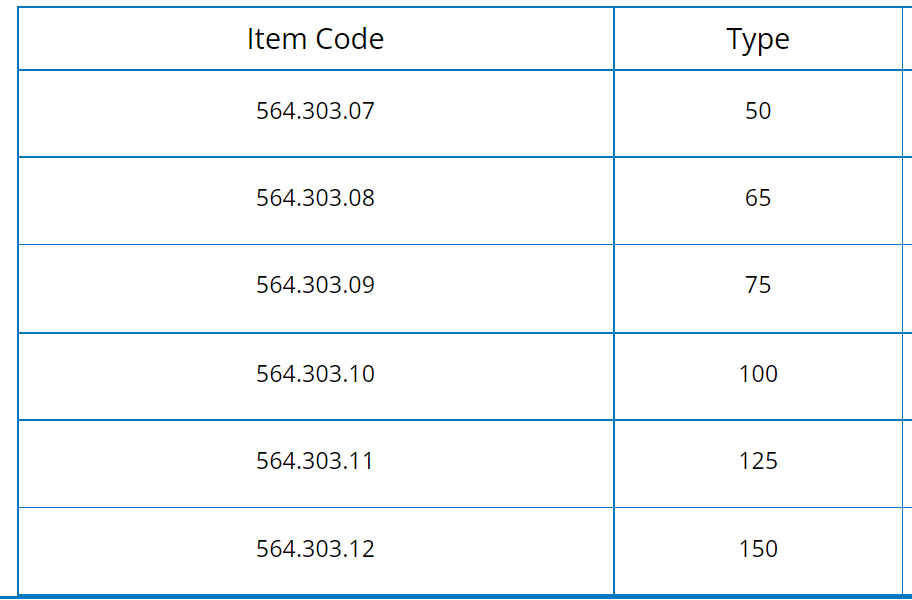Click the Item Code column header
Screen dimensions: 912x600
coord(315,39)
